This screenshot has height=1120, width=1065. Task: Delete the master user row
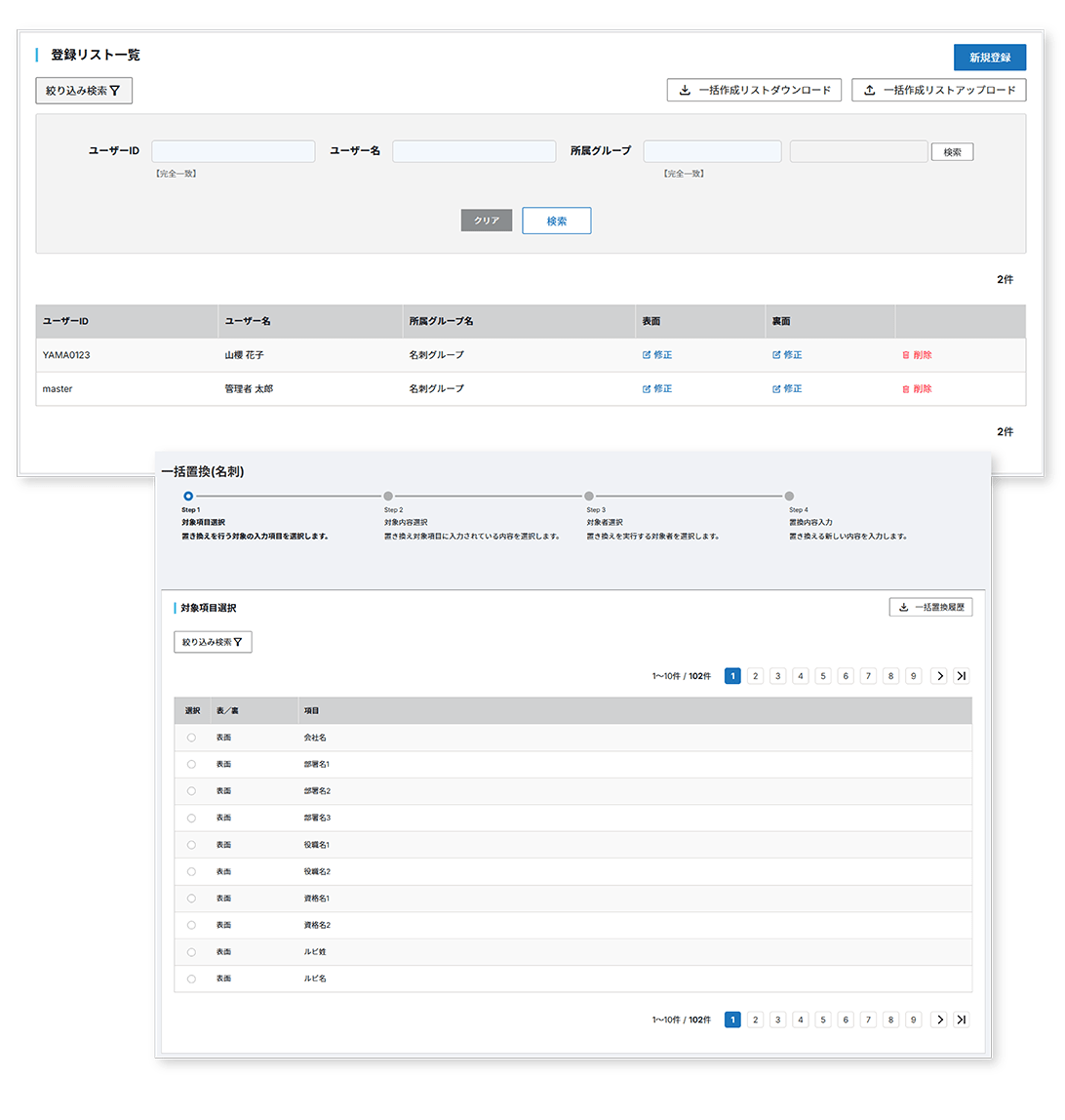[917, 388]
